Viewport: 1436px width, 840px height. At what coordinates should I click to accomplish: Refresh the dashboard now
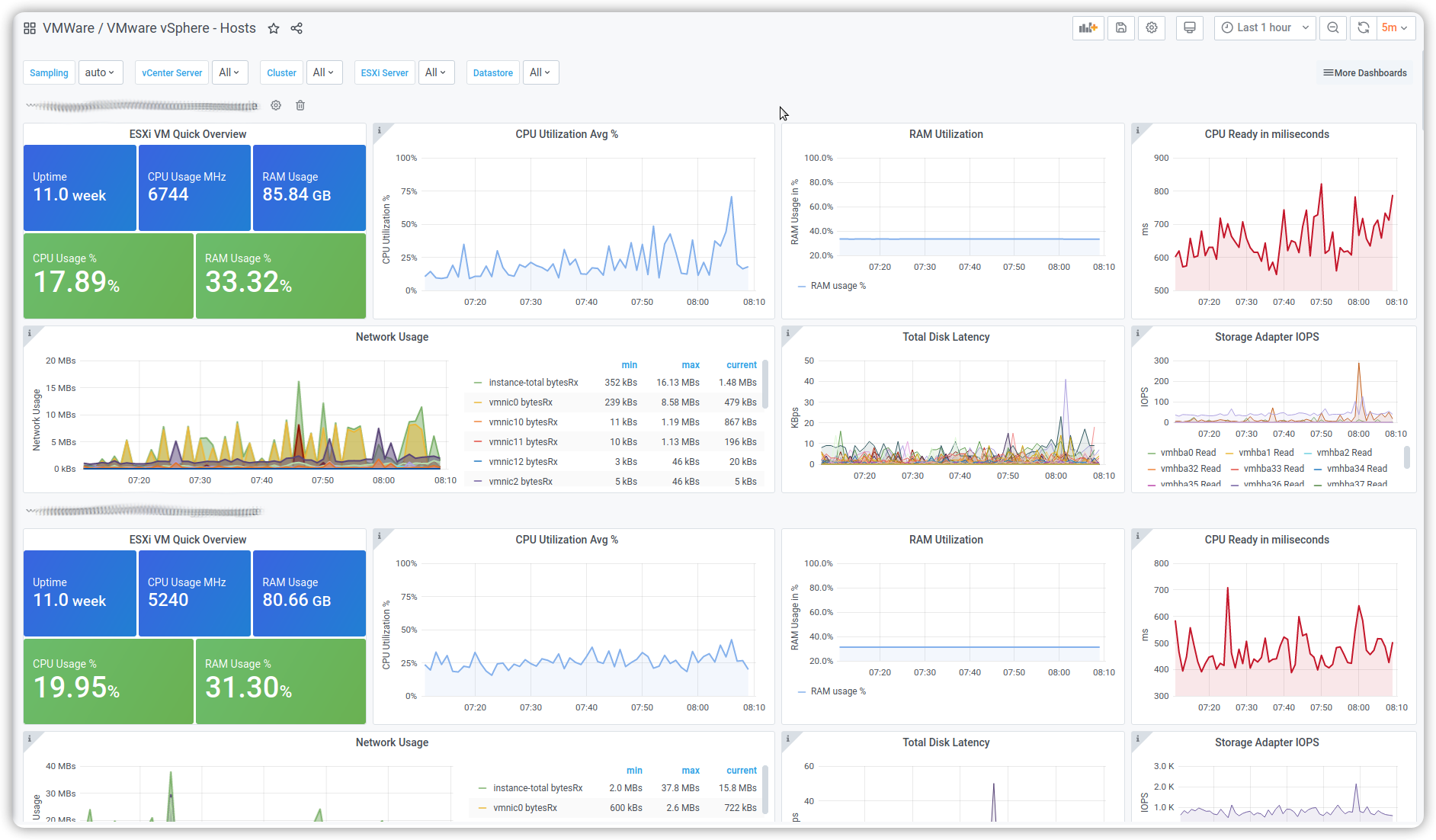(x=1364, y=27)
